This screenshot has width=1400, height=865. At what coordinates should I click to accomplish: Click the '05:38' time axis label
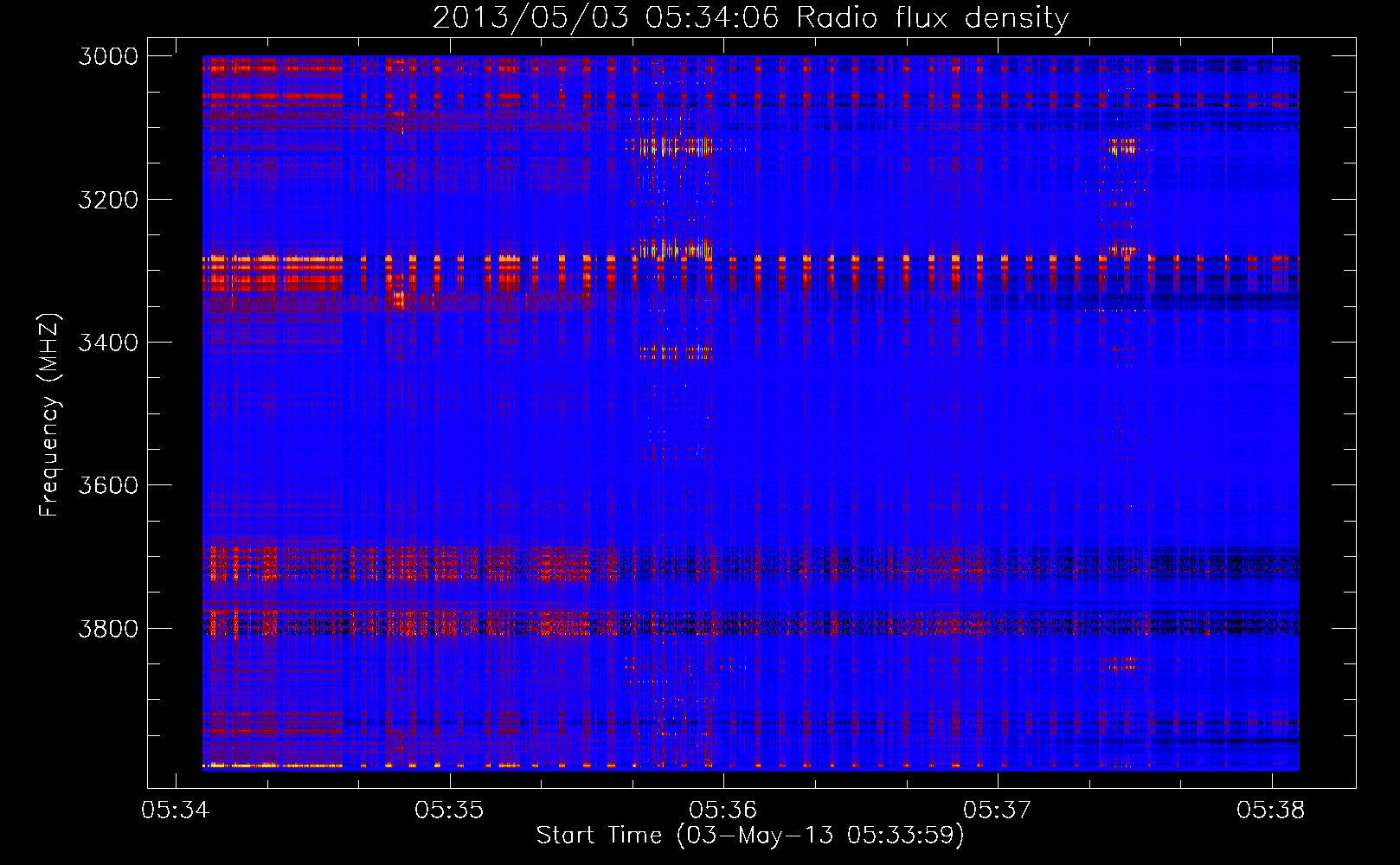click(1271, 811)
